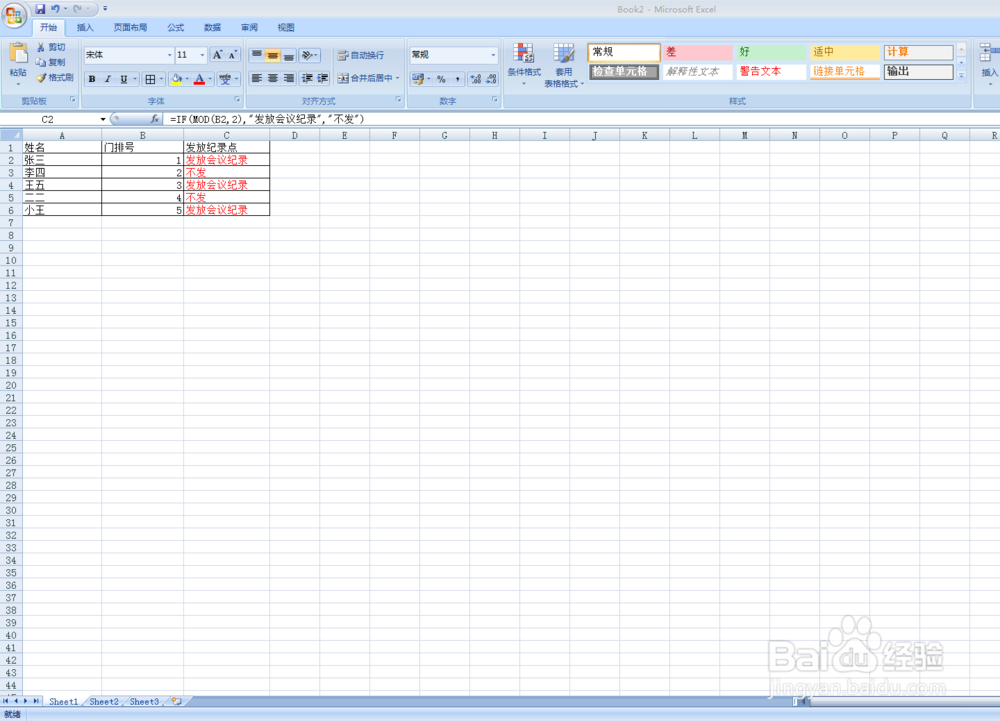Viewport: 1000px width, 722px height.
Task: Expand the cell styles gallery
Action: coord(961,75)
